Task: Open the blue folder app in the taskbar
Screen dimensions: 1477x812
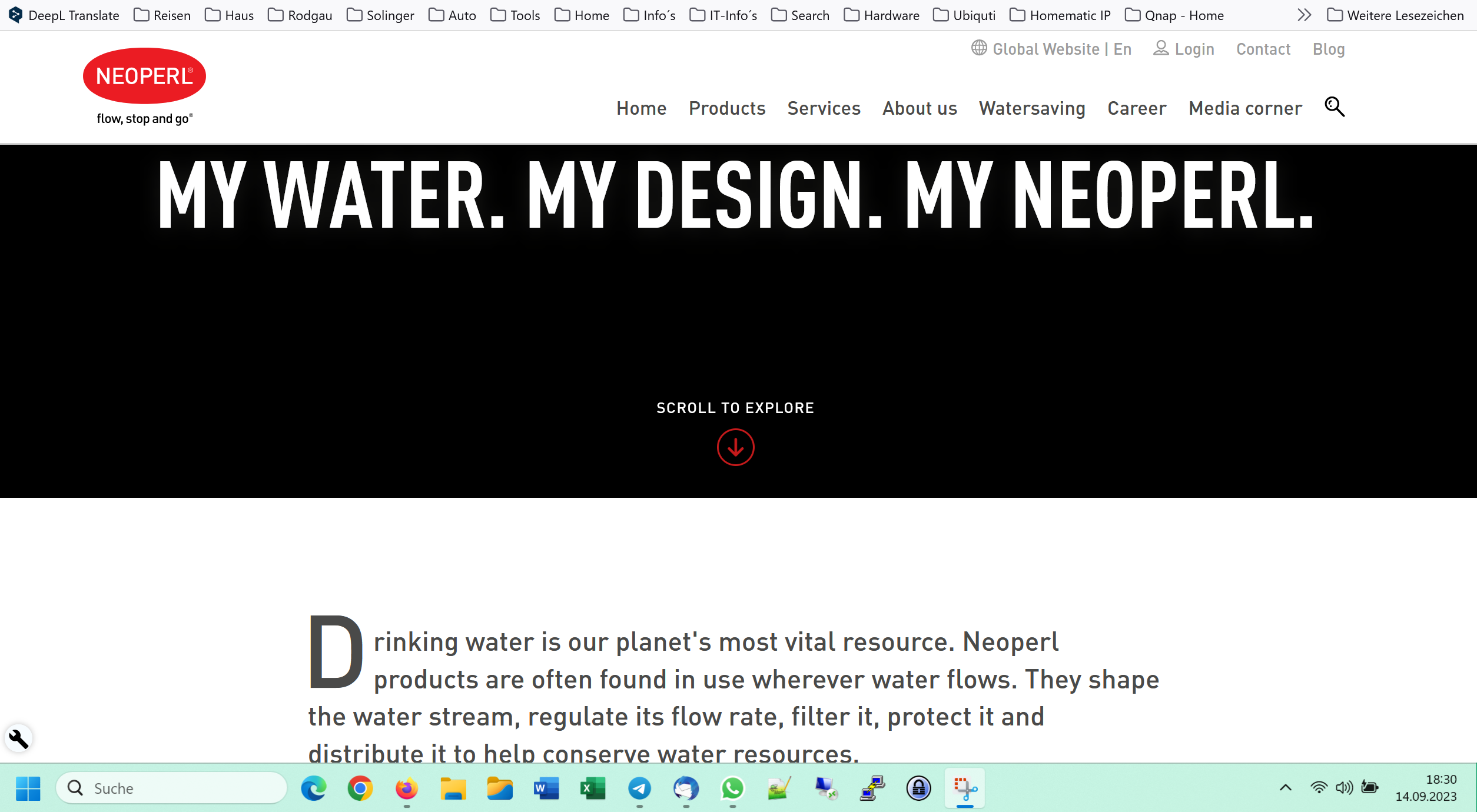Action: [500, 788]
